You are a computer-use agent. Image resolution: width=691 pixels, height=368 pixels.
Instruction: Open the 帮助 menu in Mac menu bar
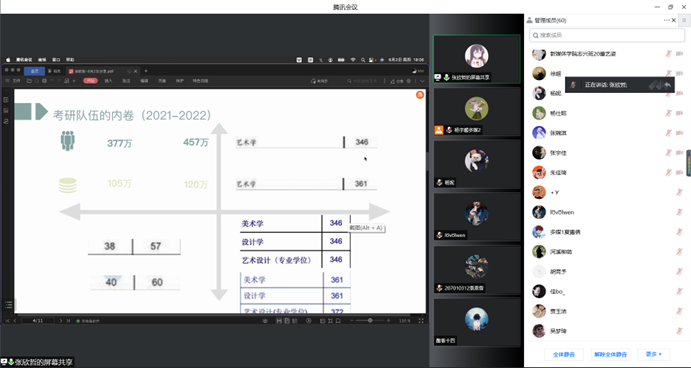(x=70, y=59)
